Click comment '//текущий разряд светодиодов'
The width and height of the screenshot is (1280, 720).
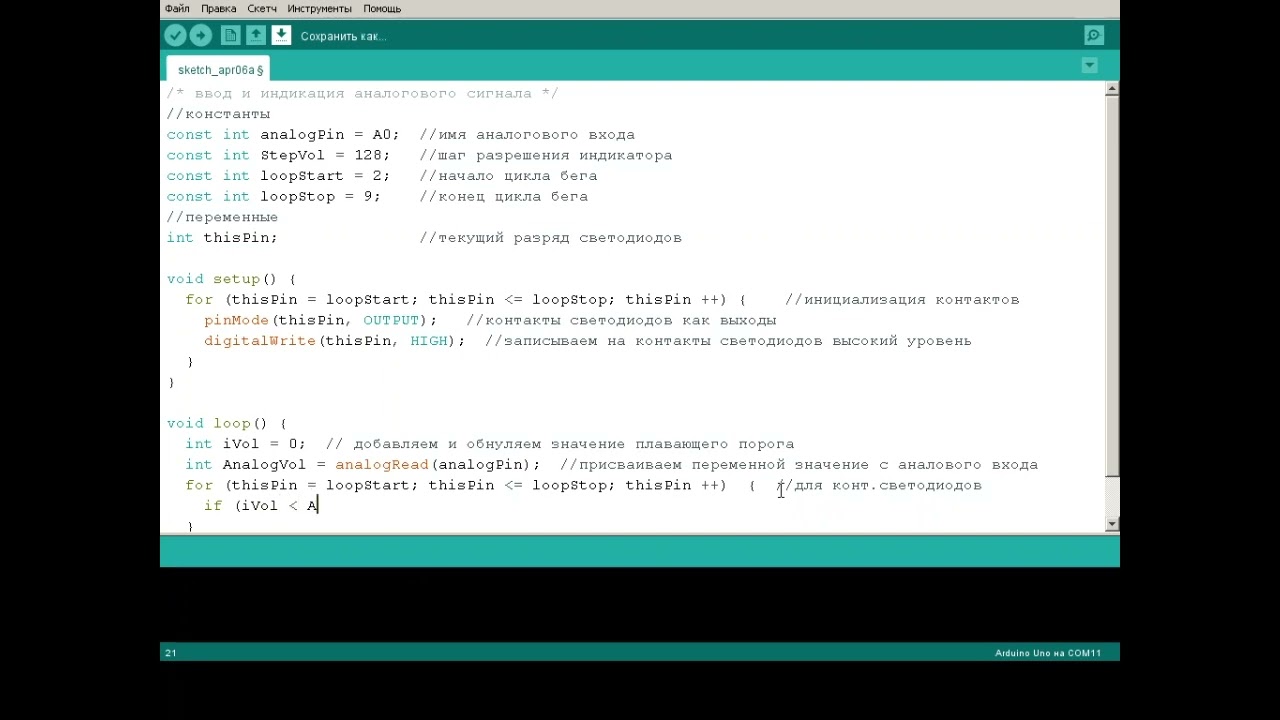[x=551, y=238]
